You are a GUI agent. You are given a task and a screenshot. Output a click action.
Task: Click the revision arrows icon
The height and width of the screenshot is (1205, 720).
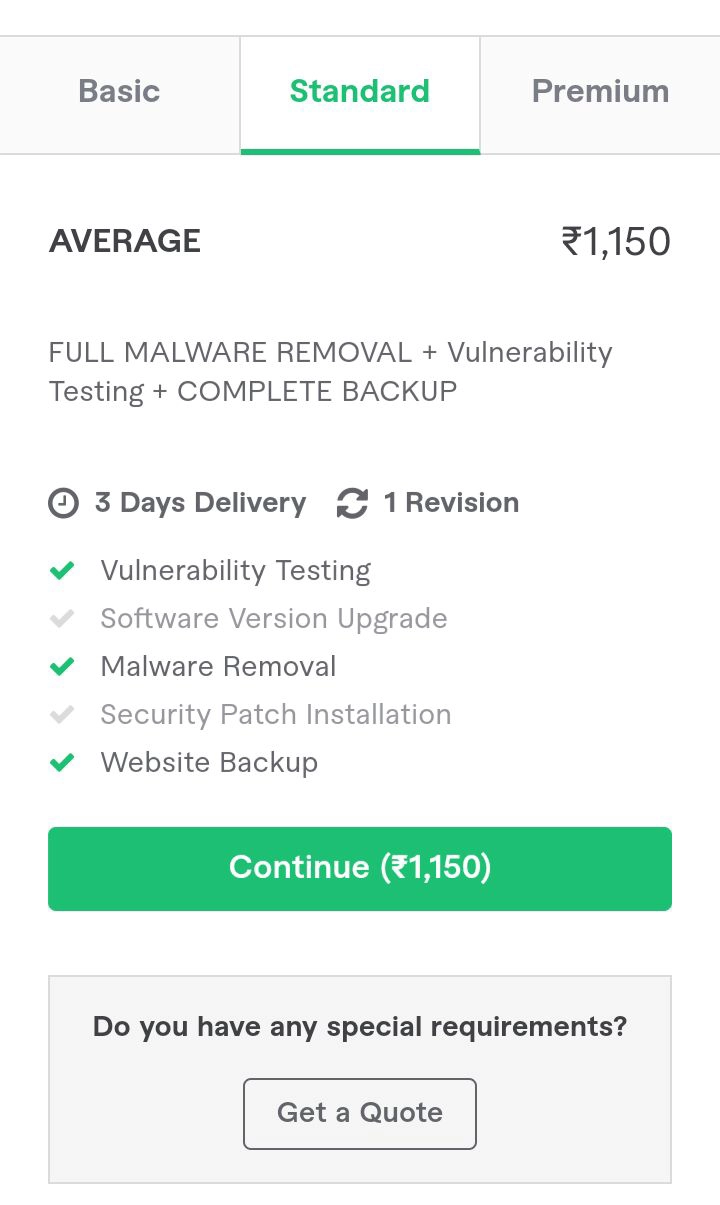[x=352, y=503]
